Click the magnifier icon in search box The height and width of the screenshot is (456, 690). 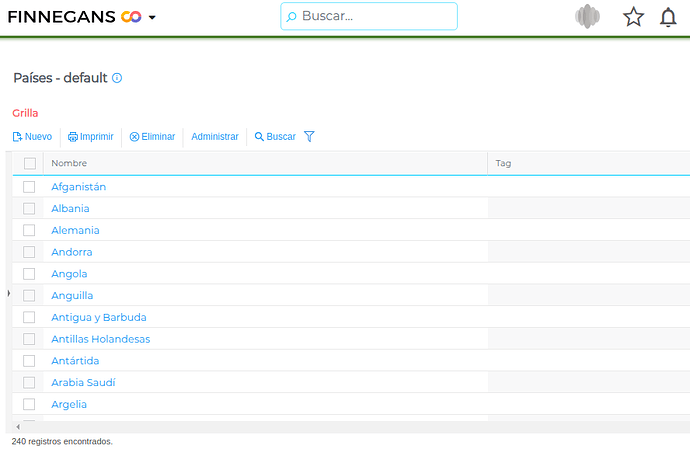click(291, 17)
